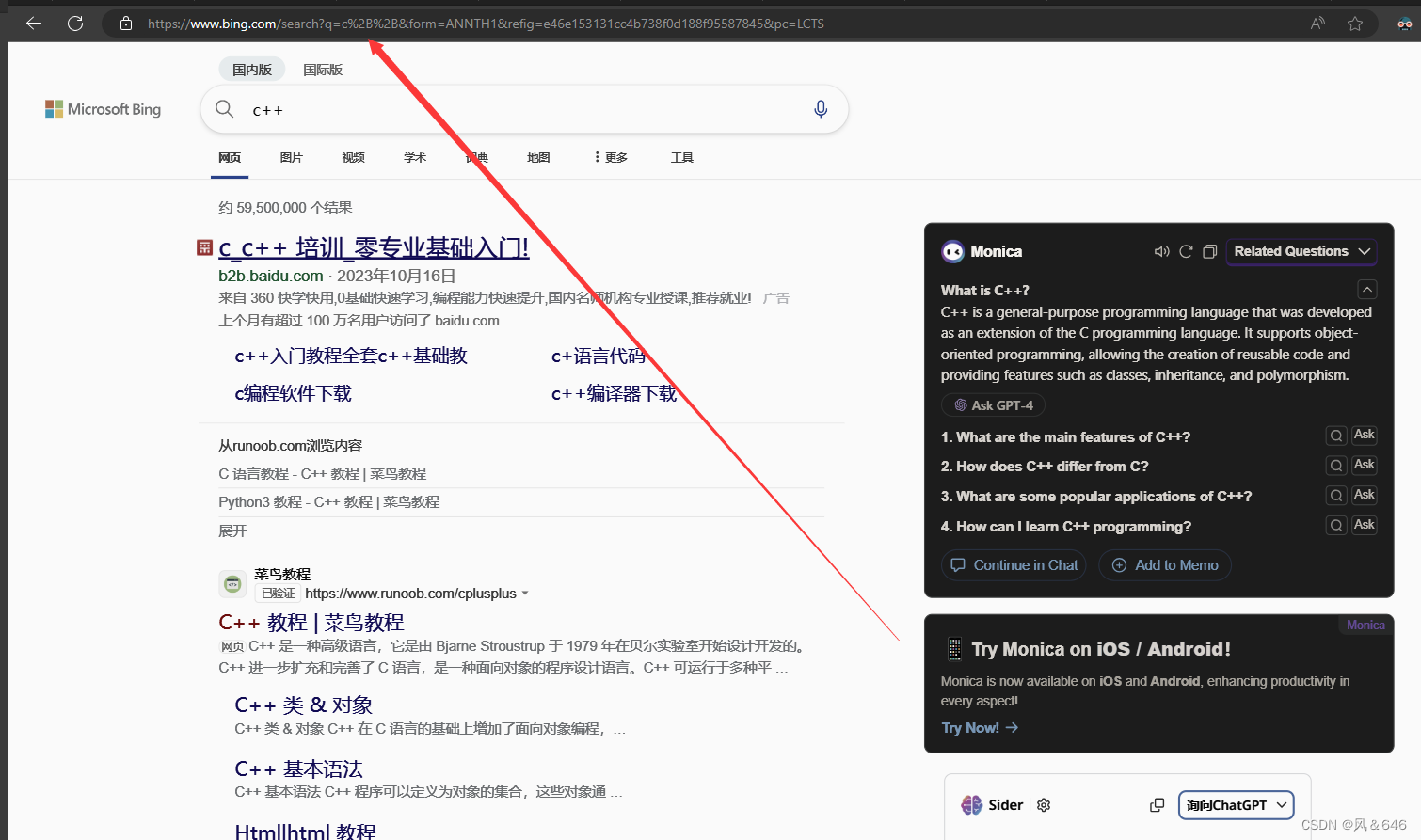This screenshot has height=840, width=1421.
Task: Open c编程软件下载 ad sublink
Action: click(293, 394)
